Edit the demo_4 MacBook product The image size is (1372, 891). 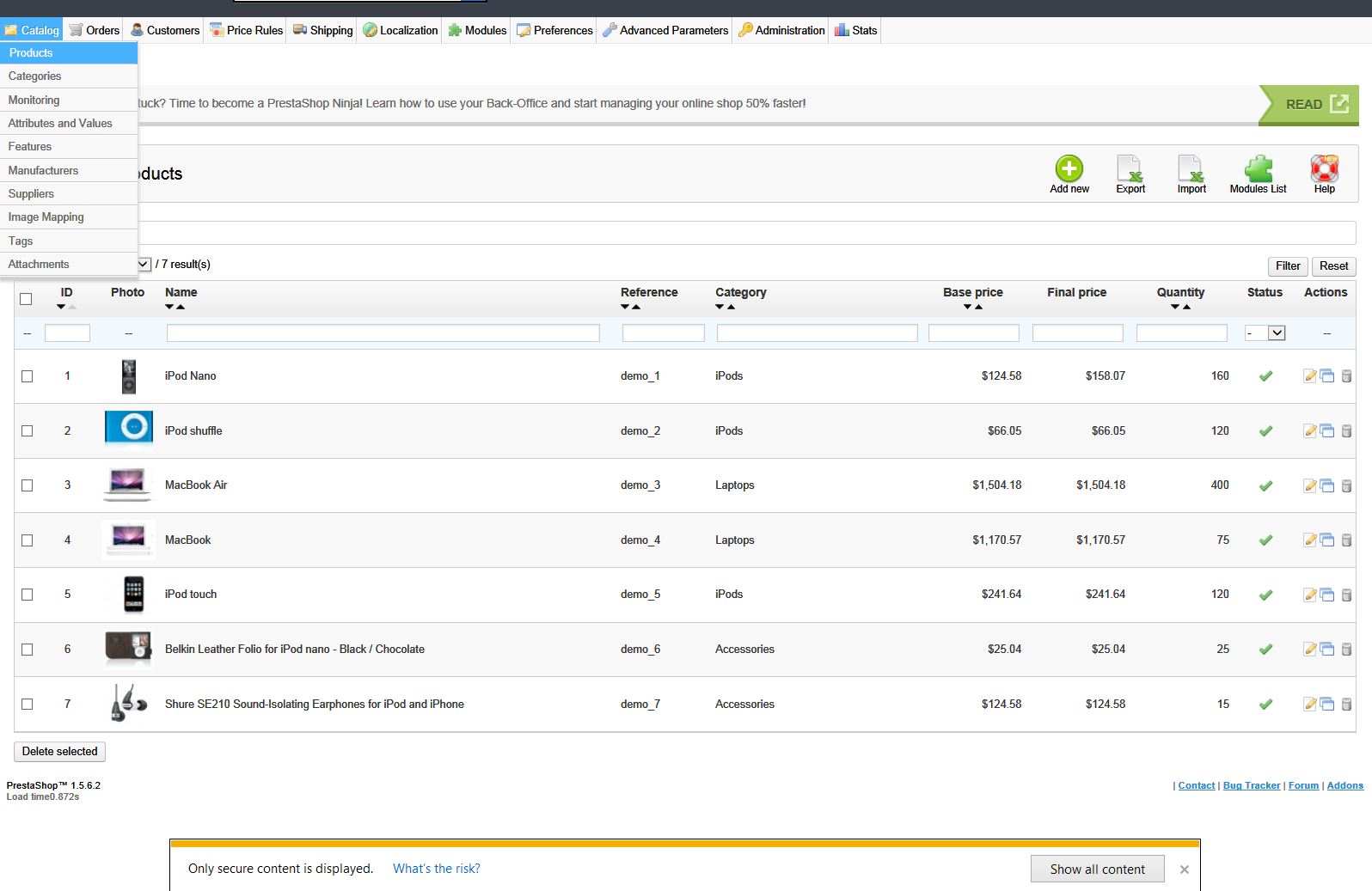1310,540
